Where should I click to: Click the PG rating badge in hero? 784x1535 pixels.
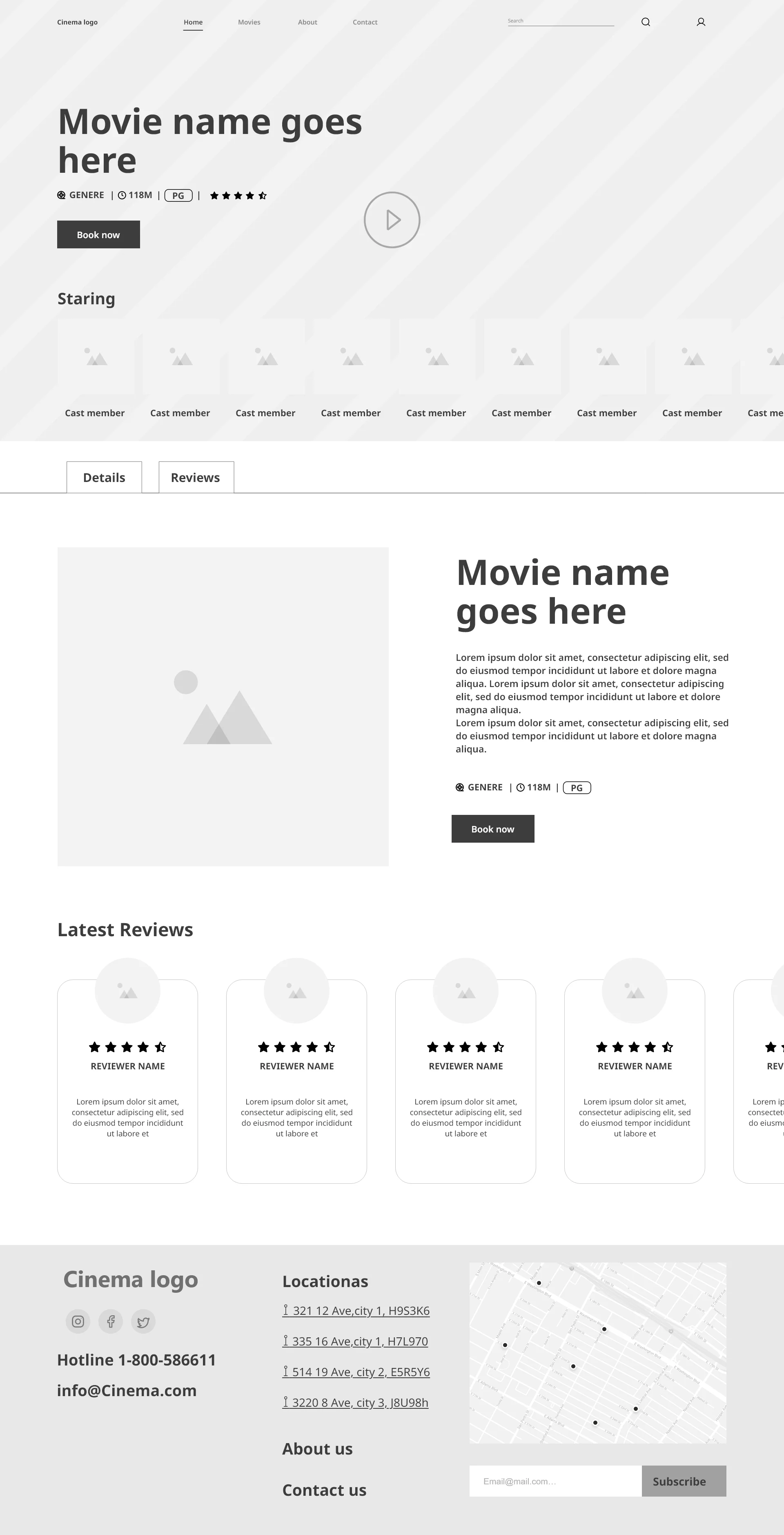(178, 196)
